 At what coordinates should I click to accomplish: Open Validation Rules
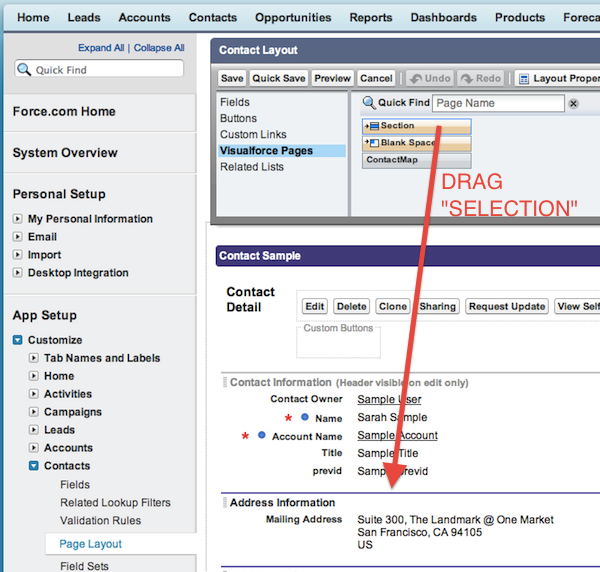click(100, 520)
